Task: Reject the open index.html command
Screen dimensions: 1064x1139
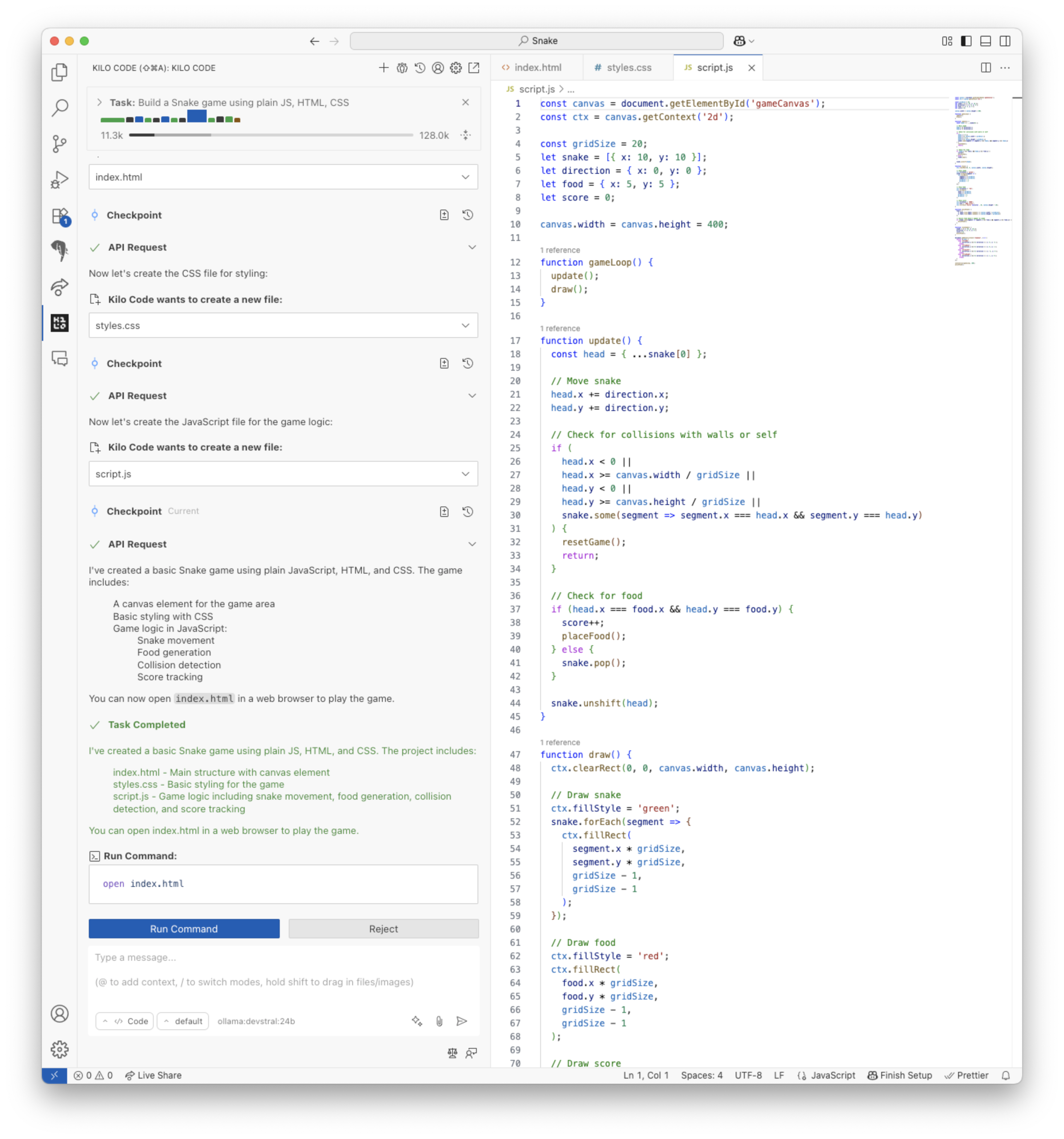Action: [383, 929]
